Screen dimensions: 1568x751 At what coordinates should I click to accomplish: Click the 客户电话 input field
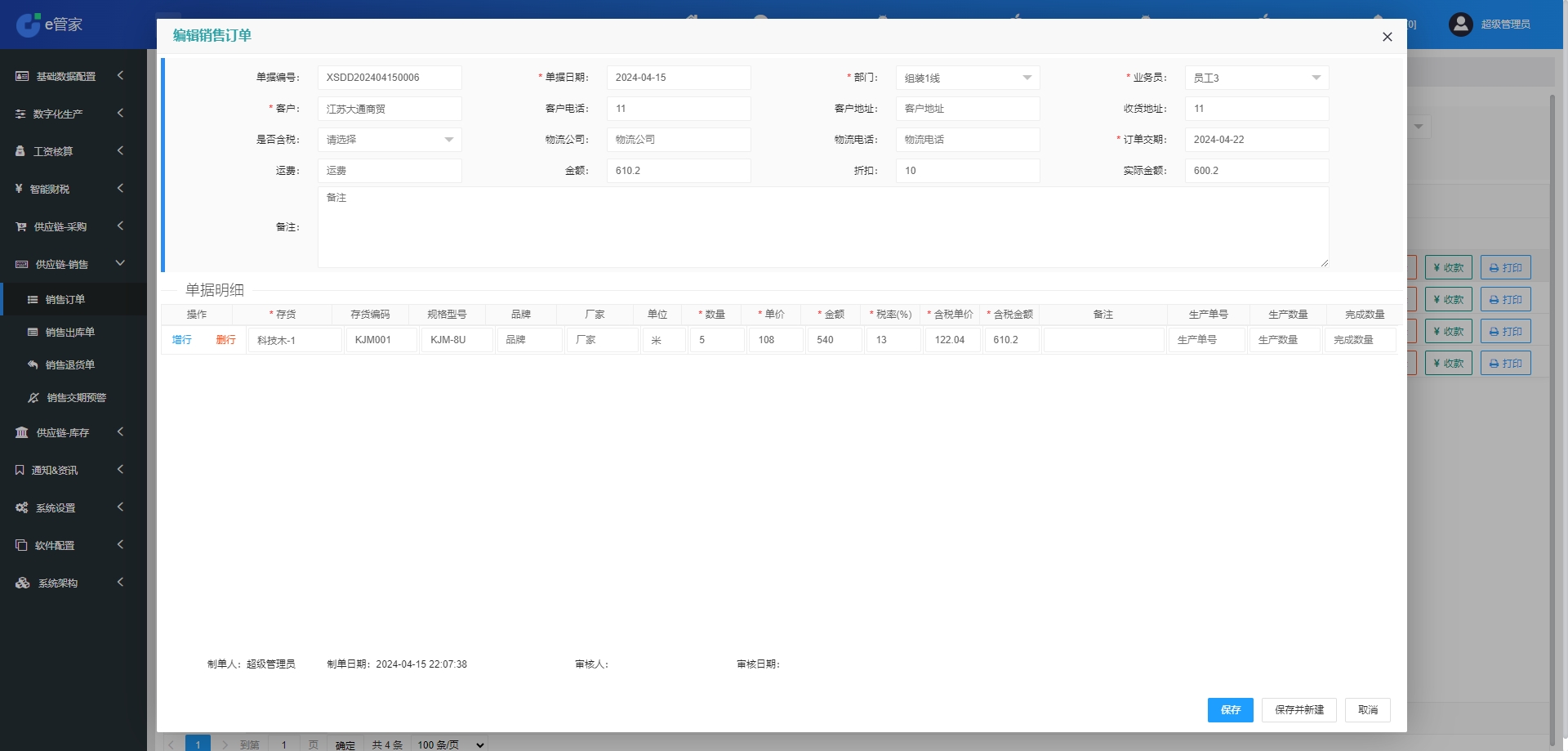pos(679,109)
